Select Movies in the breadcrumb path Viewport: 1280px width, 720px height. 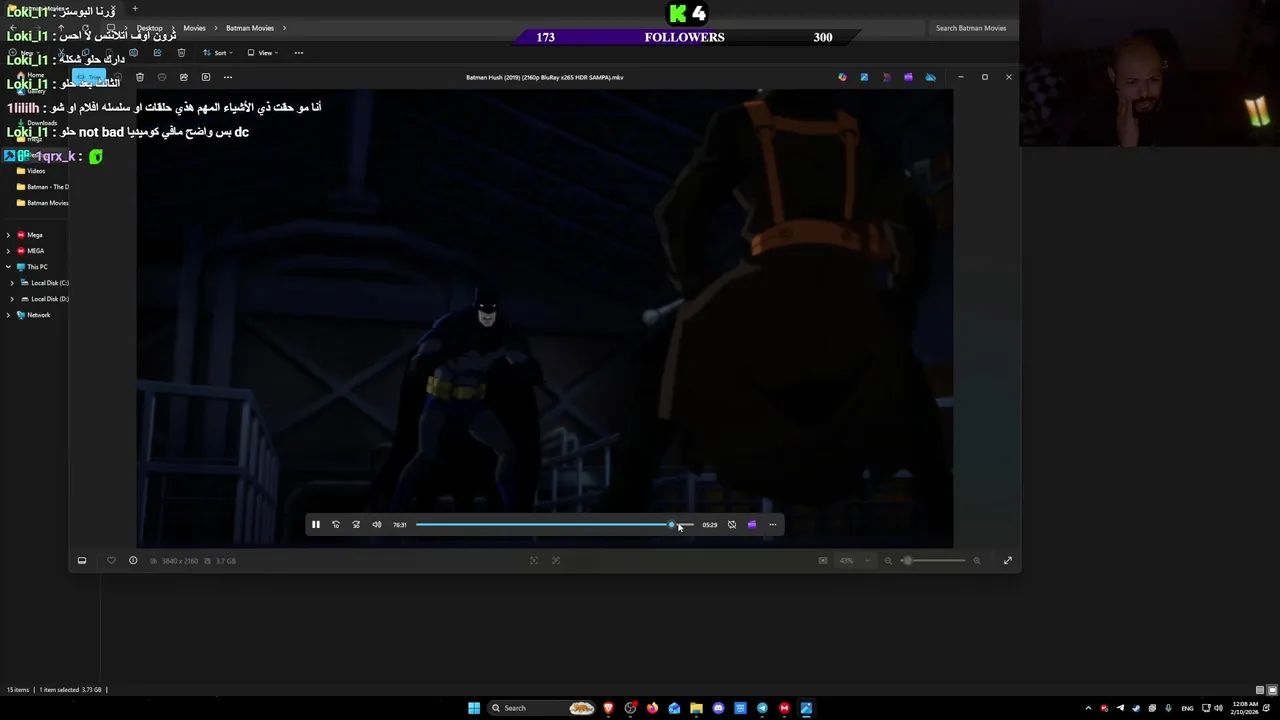point(194,28)
